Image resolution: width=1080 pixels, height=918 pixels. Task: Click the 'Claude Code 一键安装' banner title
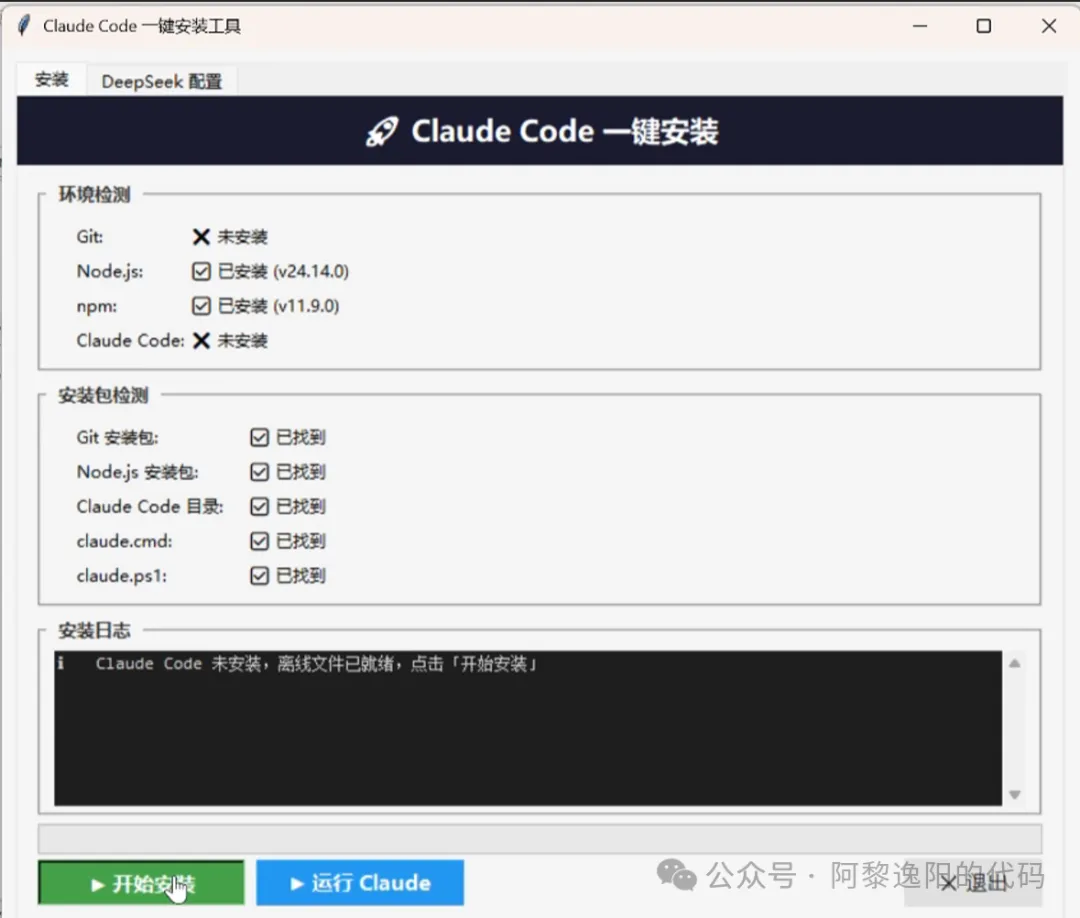pos(565,131)
